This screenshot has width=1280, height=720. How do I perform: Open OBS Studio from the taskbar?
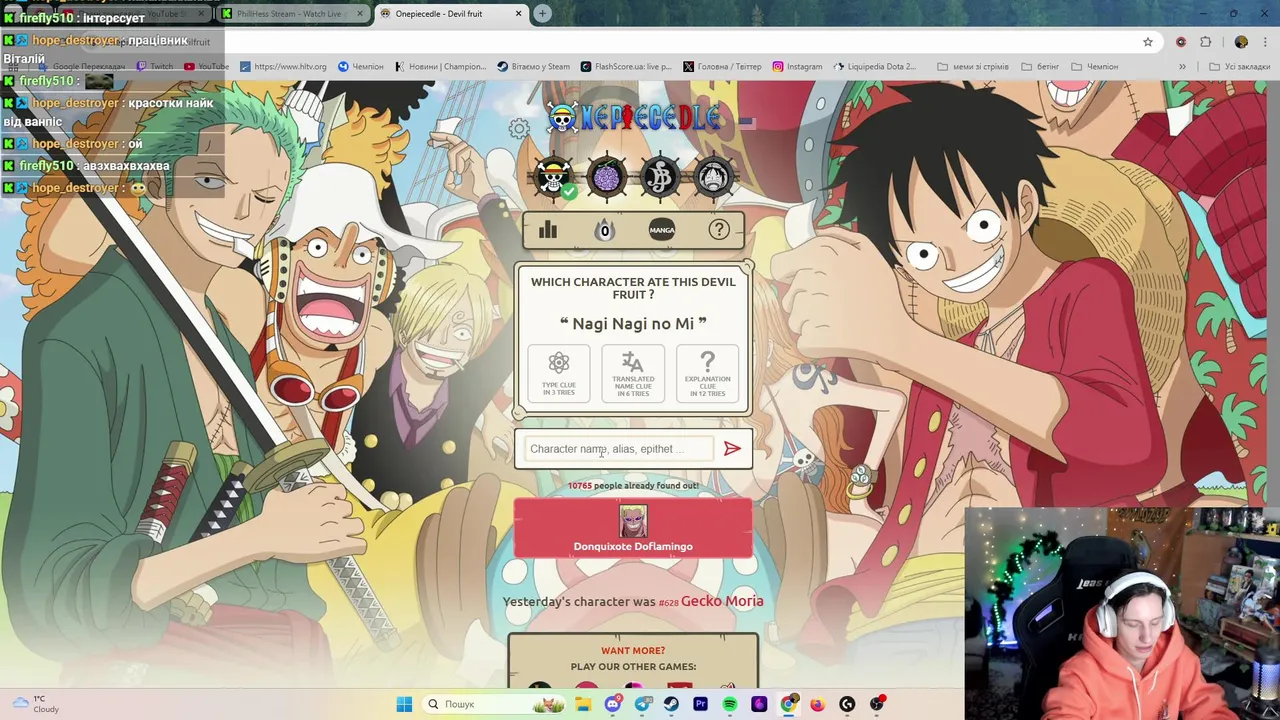click(x=877, y=704)
